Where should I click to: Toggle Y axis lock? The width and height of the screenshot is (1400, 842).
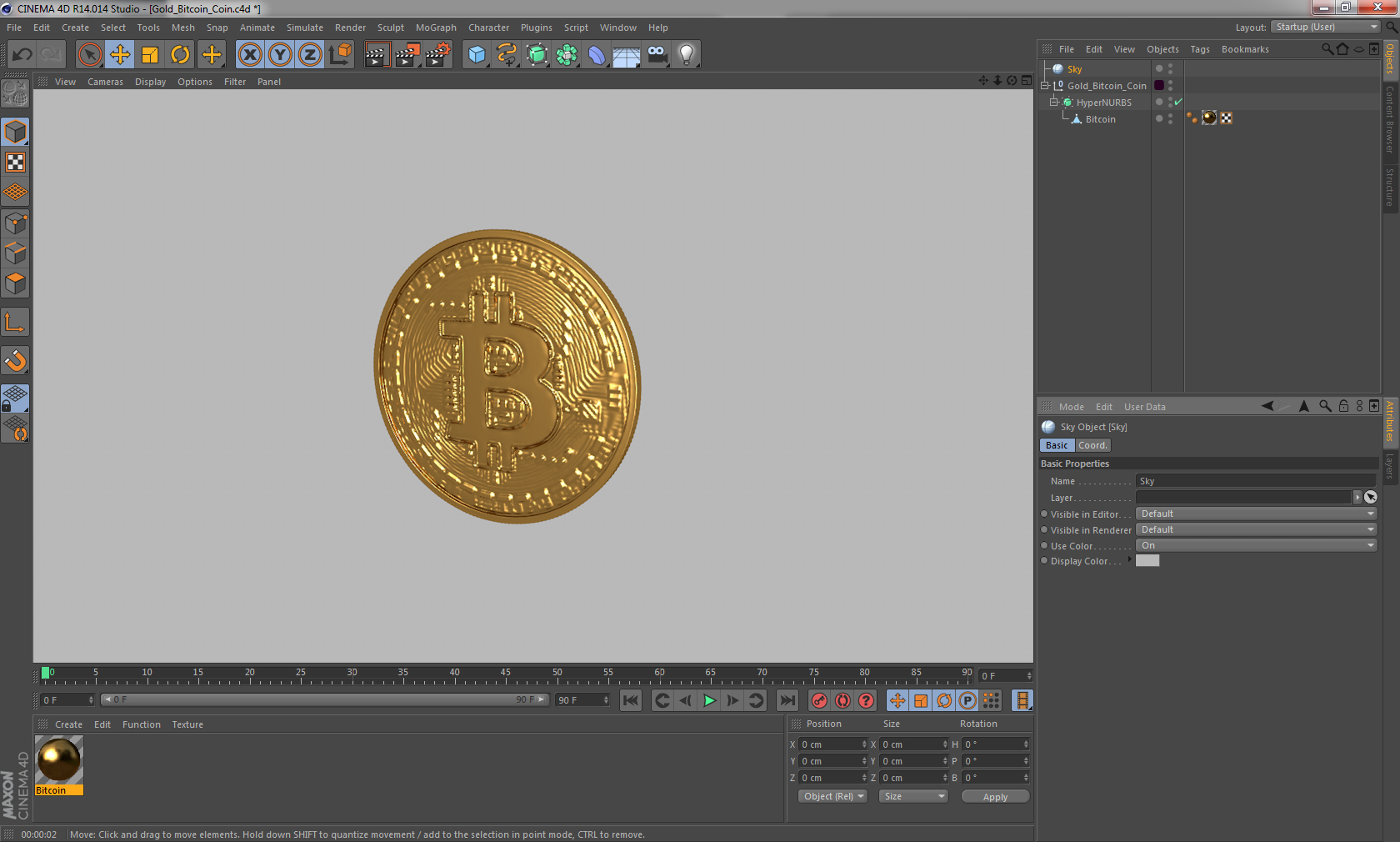coord(280,55)
